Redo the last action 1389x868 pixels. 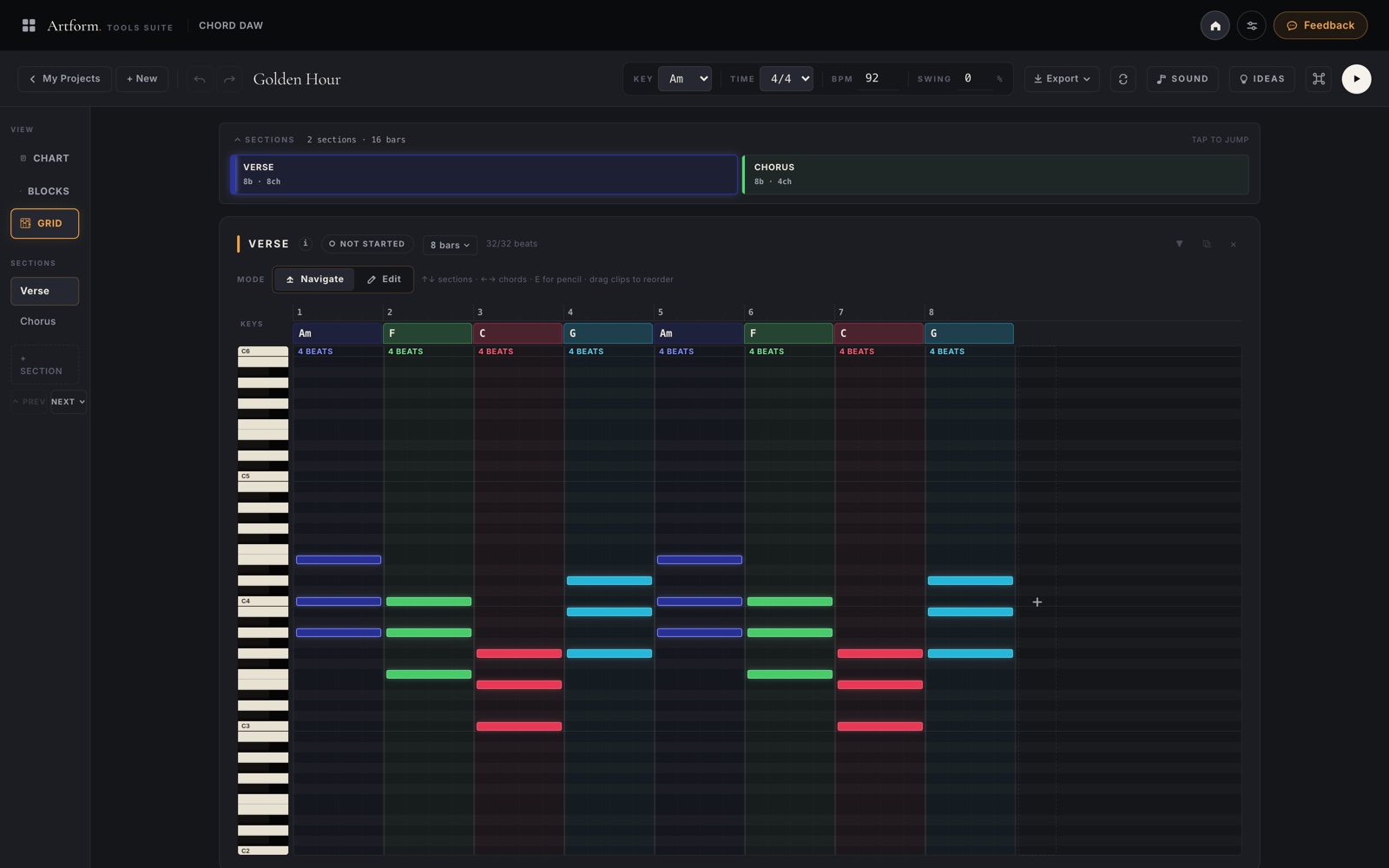point(229,79)
